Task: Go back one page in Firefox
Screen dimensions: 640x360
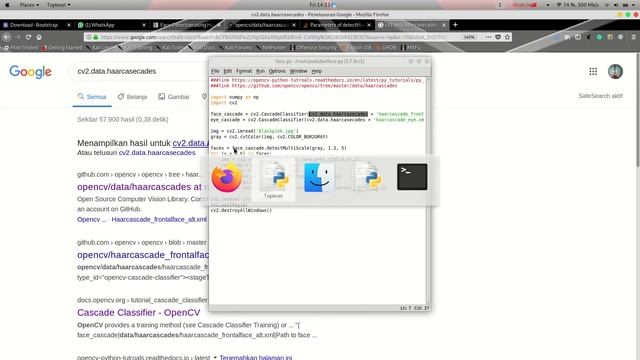Action: point(7,37)
